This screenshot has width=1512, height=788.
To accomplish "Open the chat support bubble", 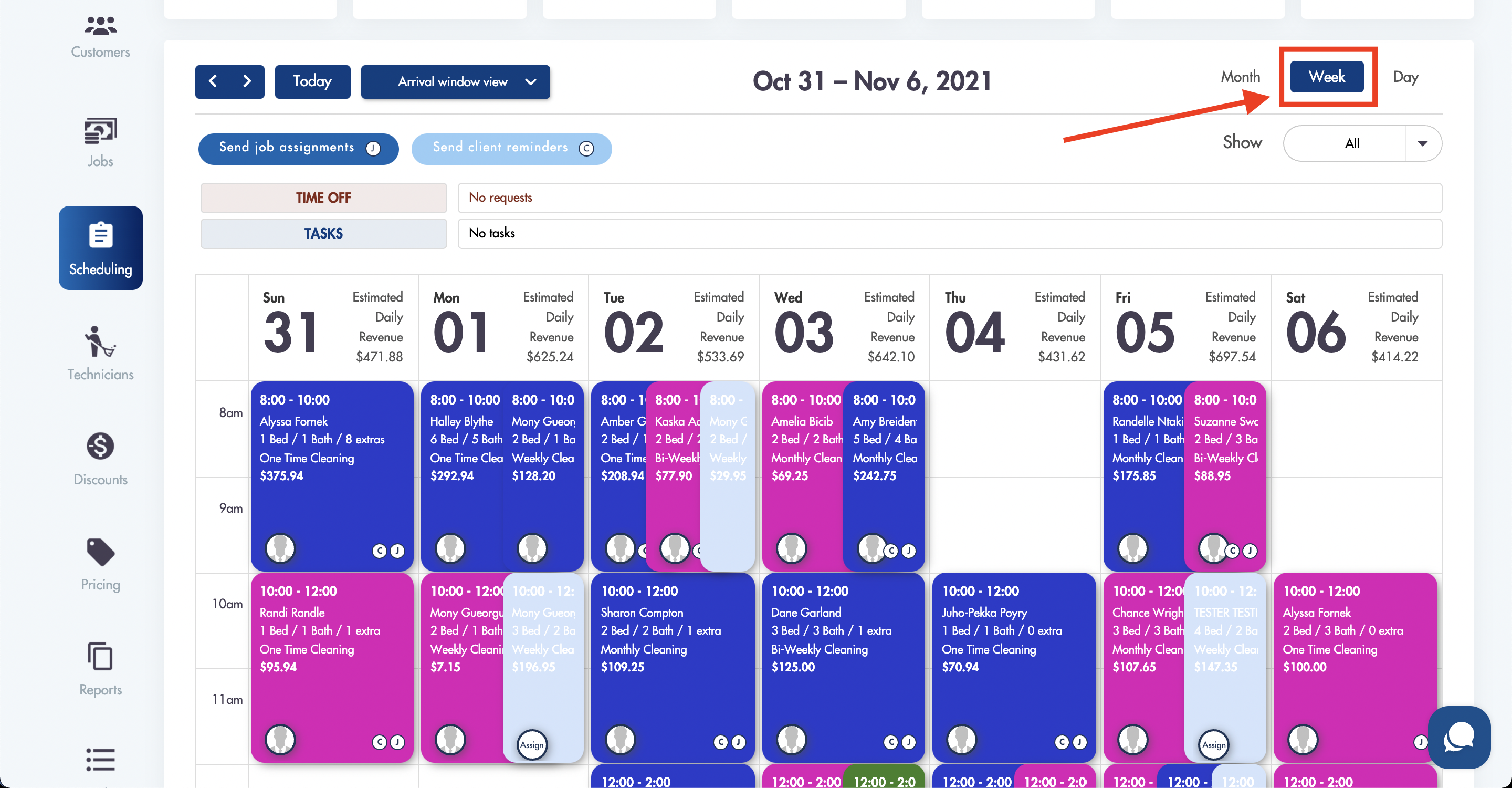I will 1458,737.
